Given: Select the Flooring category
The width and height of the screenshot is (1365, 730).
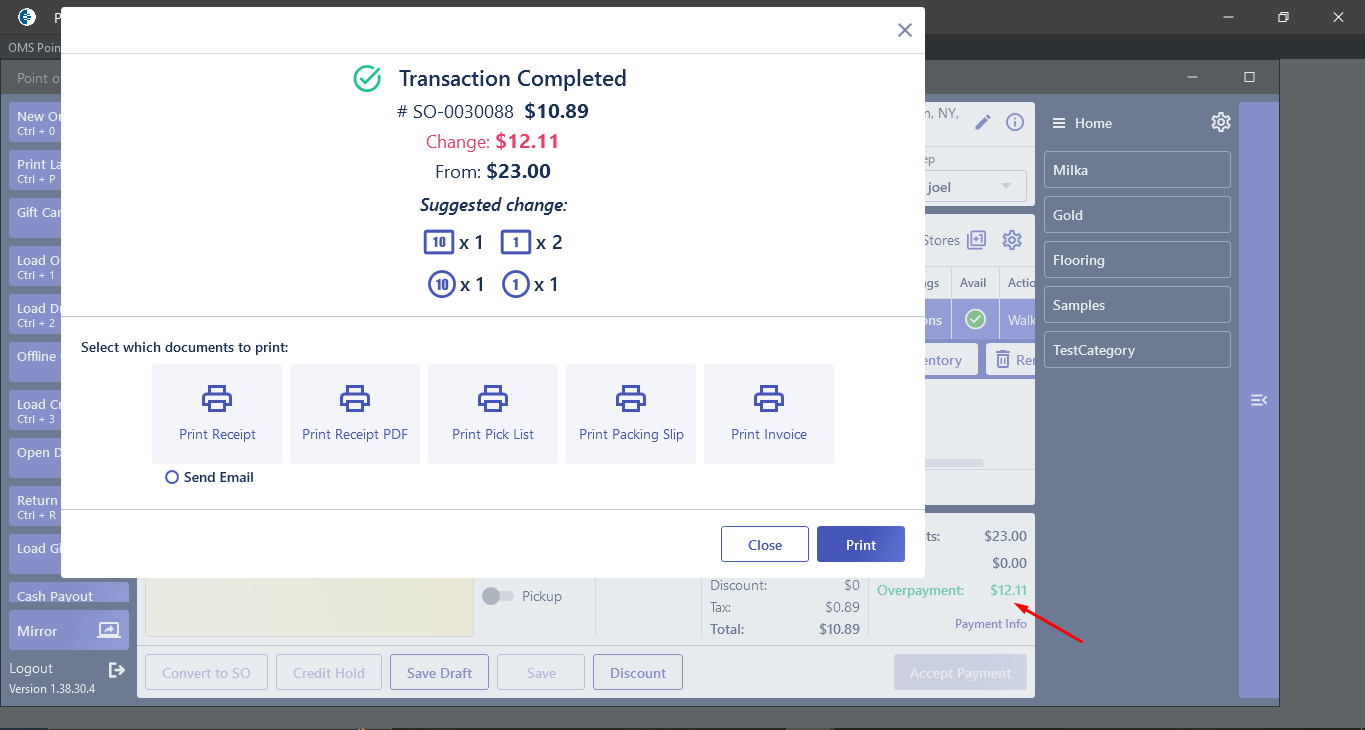Looking at the screenshot, I should pyautogui.click(x=1137, y=260).
